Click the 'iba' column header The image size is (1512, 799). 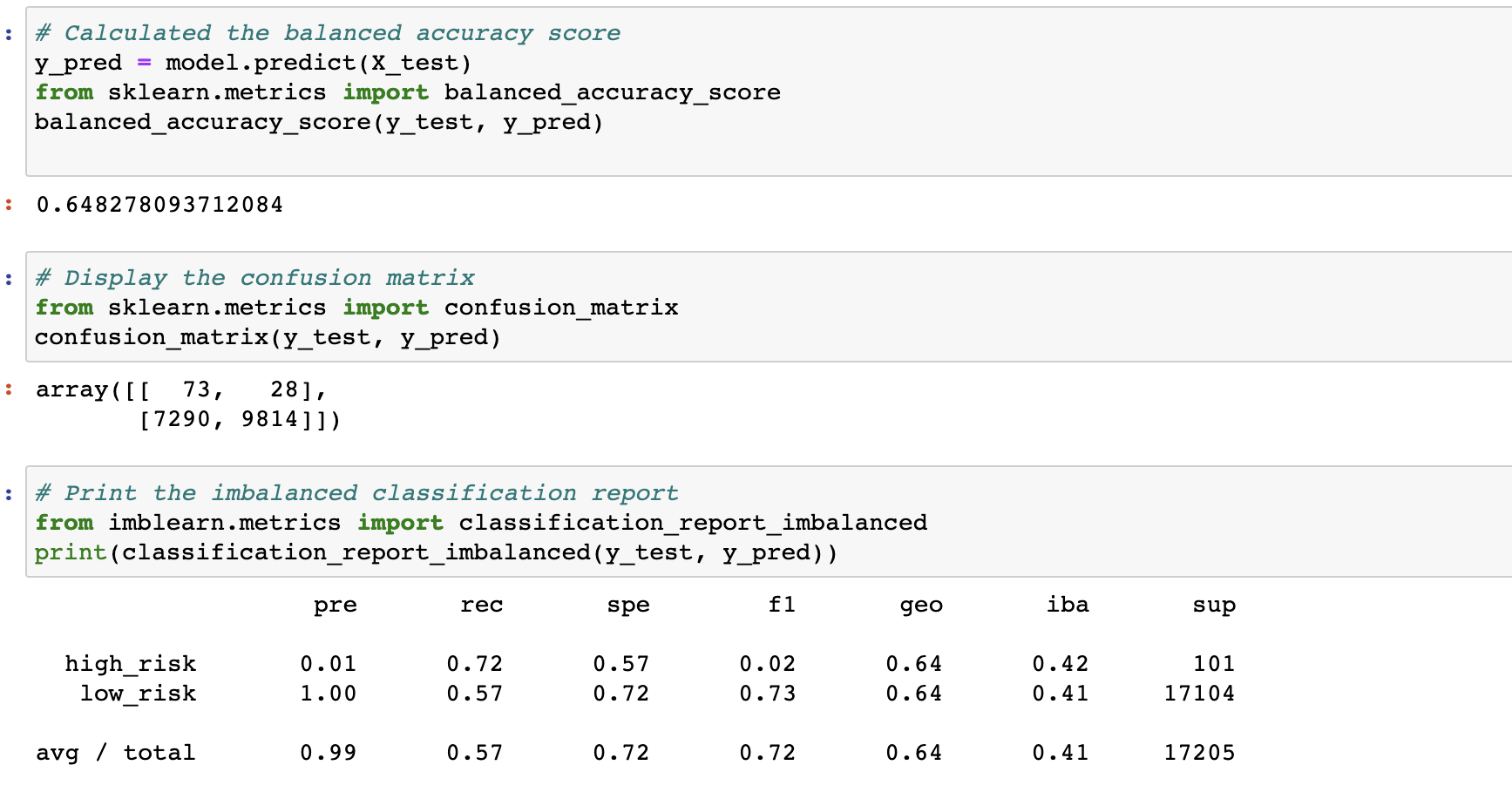click(x=1068, y=605)
